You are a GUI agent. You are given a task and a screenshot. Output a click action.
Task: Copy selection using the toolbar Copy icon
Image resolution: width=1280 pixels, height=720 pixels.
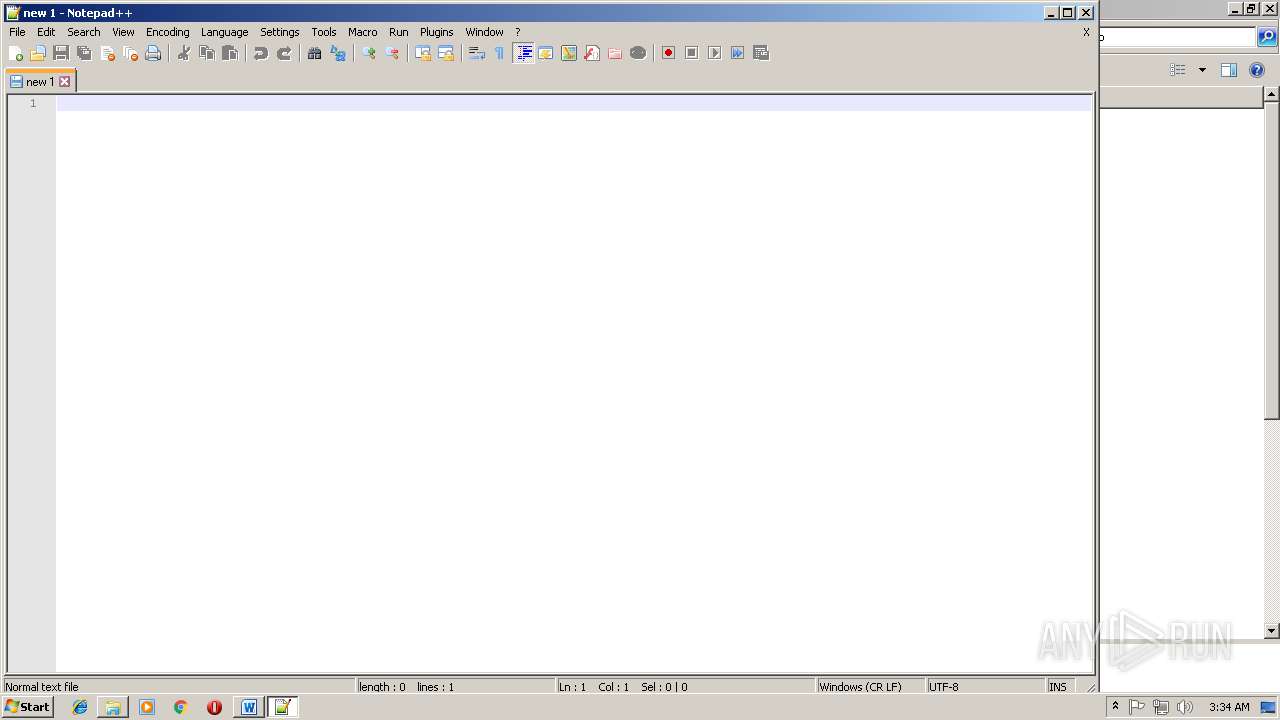tap(207, 53)
